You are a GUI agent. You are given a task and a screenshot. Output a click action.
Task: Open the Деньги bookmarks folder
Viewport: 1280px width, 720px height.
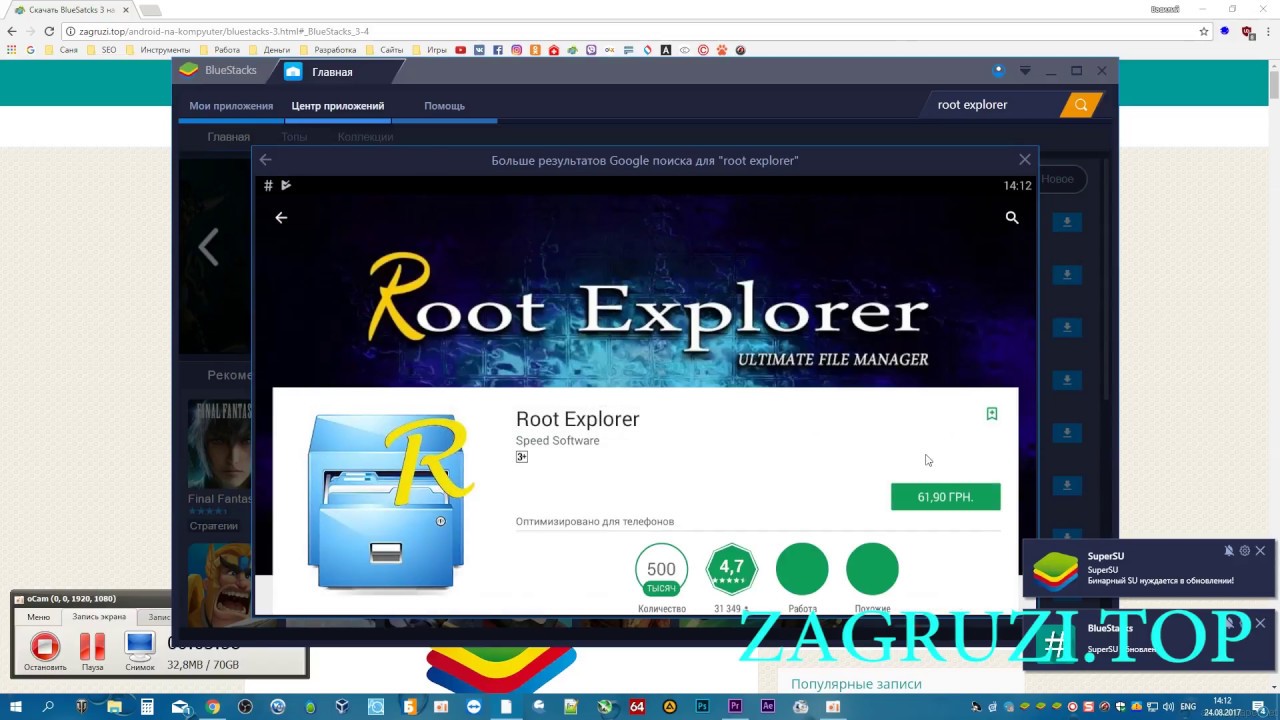(x=270, y=50)
